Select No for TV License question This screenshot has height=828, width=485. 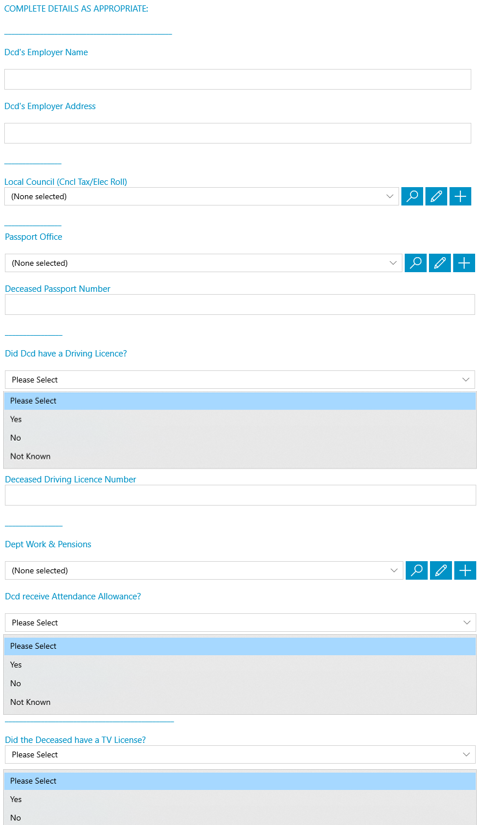click(240, 818)
